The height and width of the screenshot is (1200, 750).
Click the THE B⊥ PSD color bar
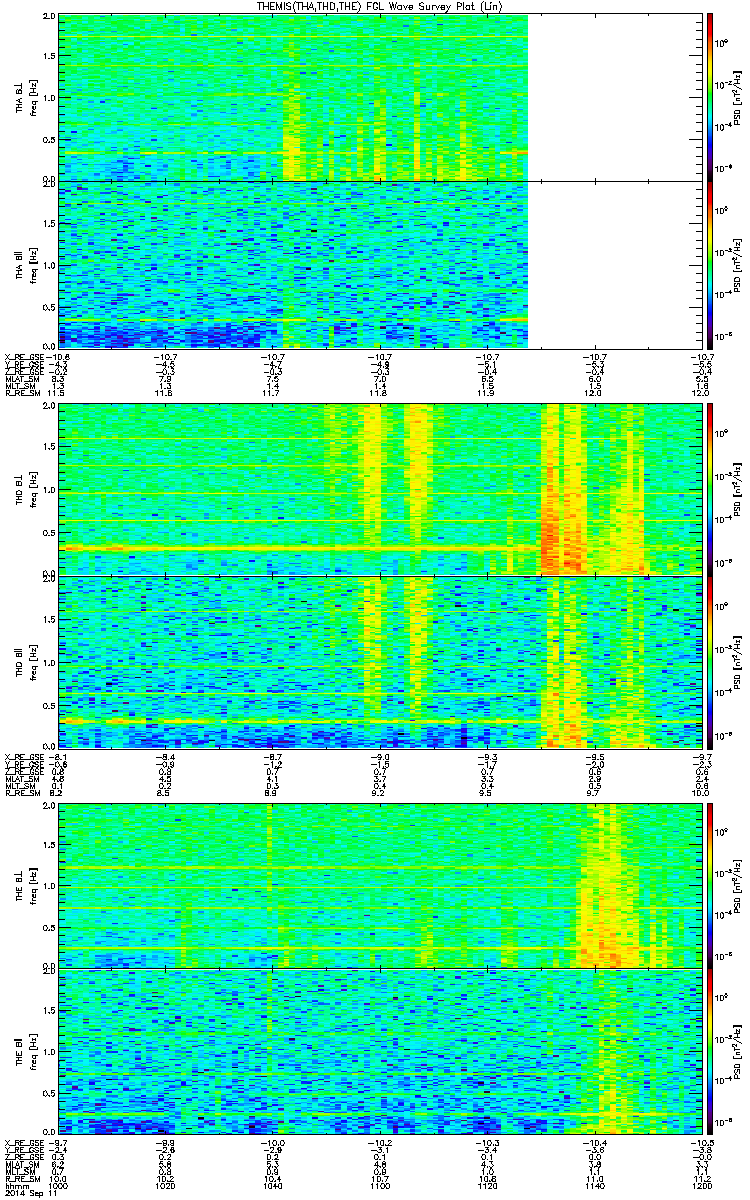coord(710,884)
